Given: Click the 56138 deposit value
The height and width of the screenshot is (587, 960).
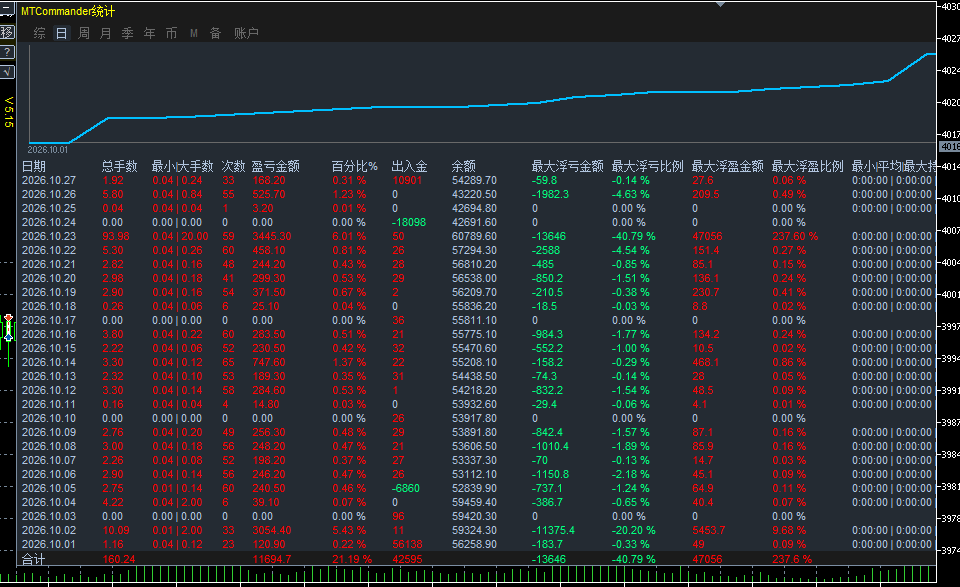Looking at the screenshot, I should (407, 544).
